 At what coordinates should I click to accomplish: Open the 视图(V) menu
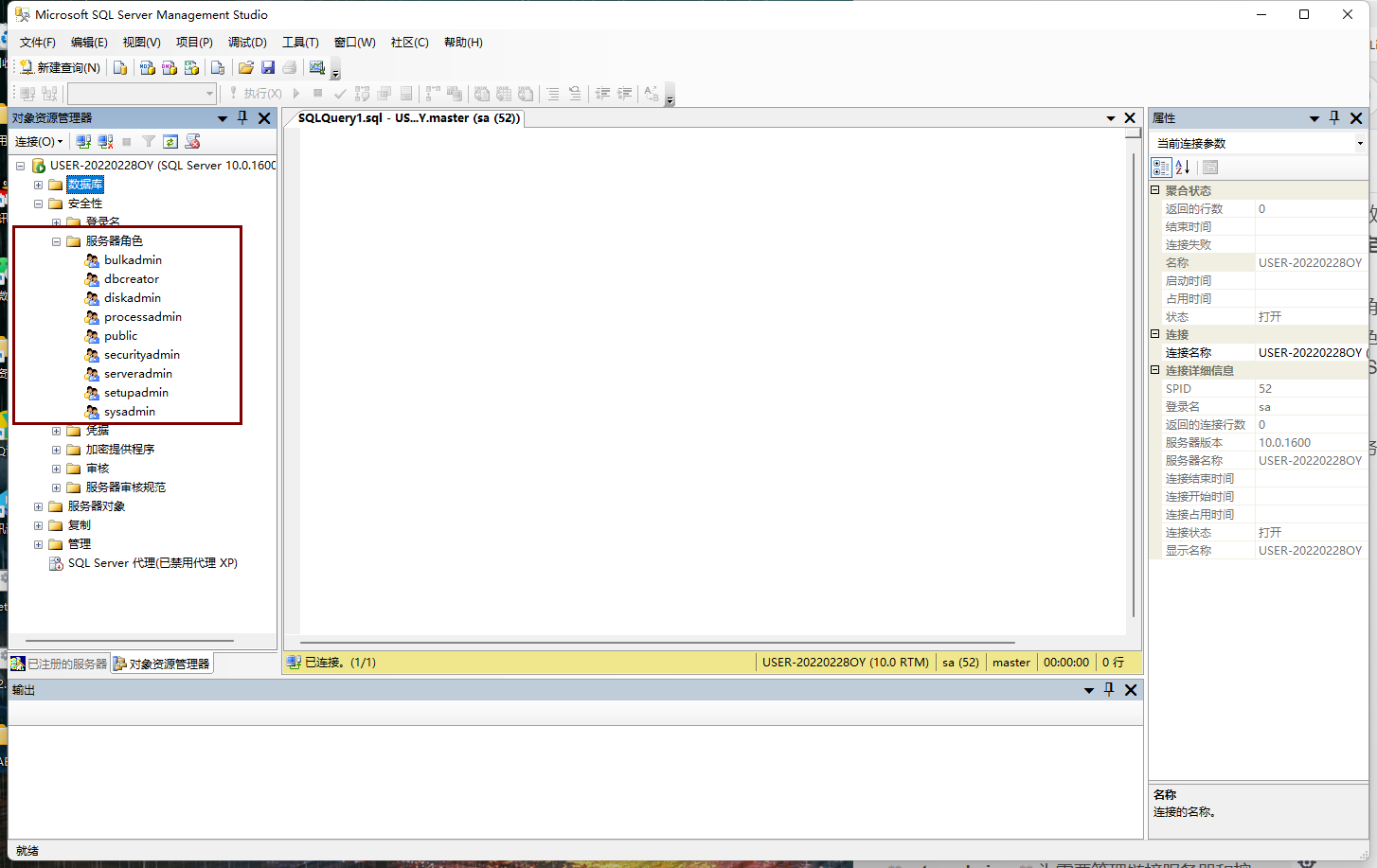coord(141,43)
